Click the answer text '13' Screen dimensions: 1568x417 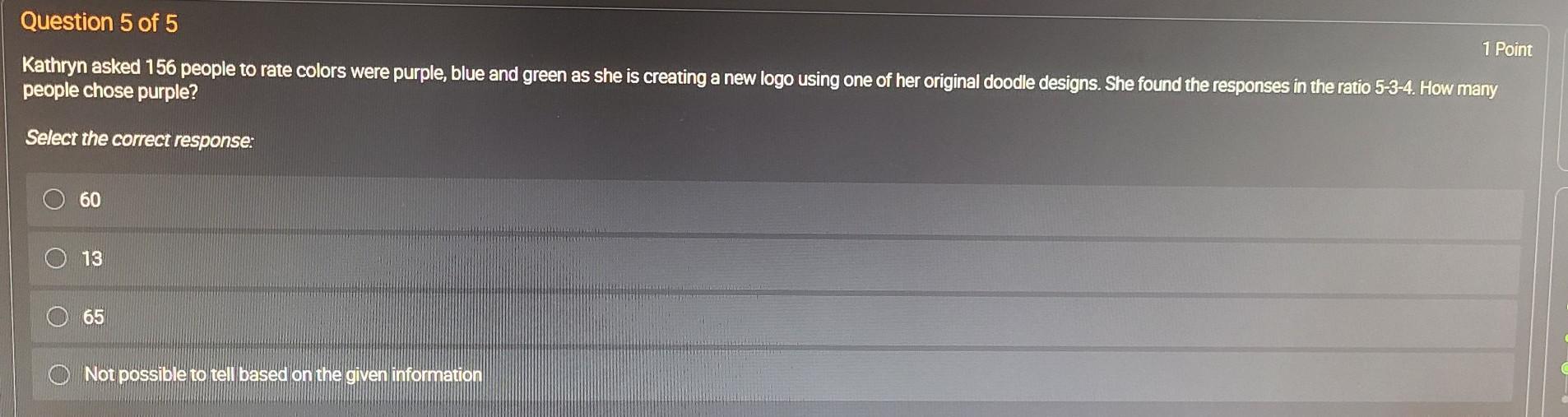coord(92,258)
